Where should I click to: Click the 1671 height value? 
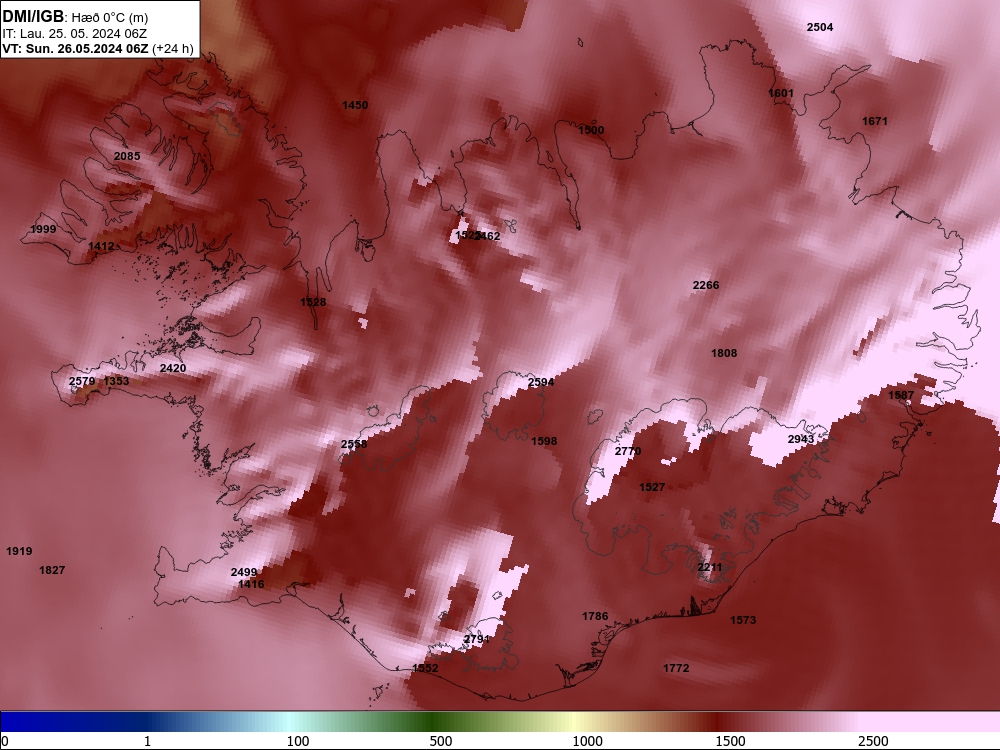(874, 121)
